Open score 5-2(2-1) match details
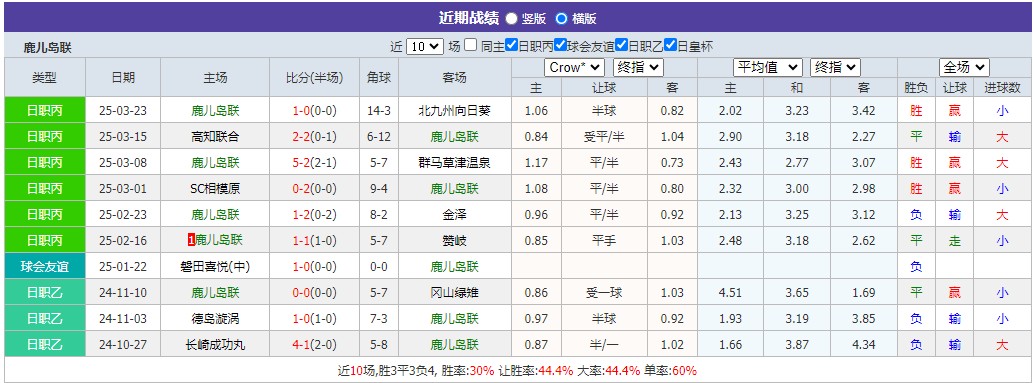 315,163
